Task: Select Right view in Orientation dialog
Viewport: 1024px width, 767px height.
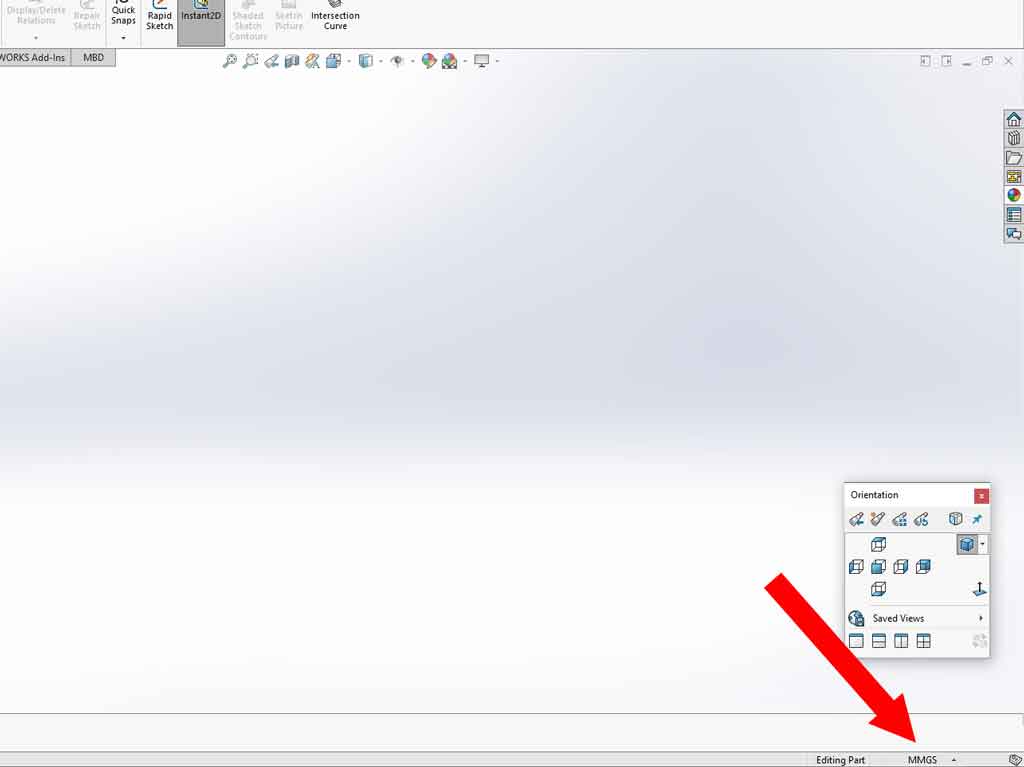Action: (901, 566)
